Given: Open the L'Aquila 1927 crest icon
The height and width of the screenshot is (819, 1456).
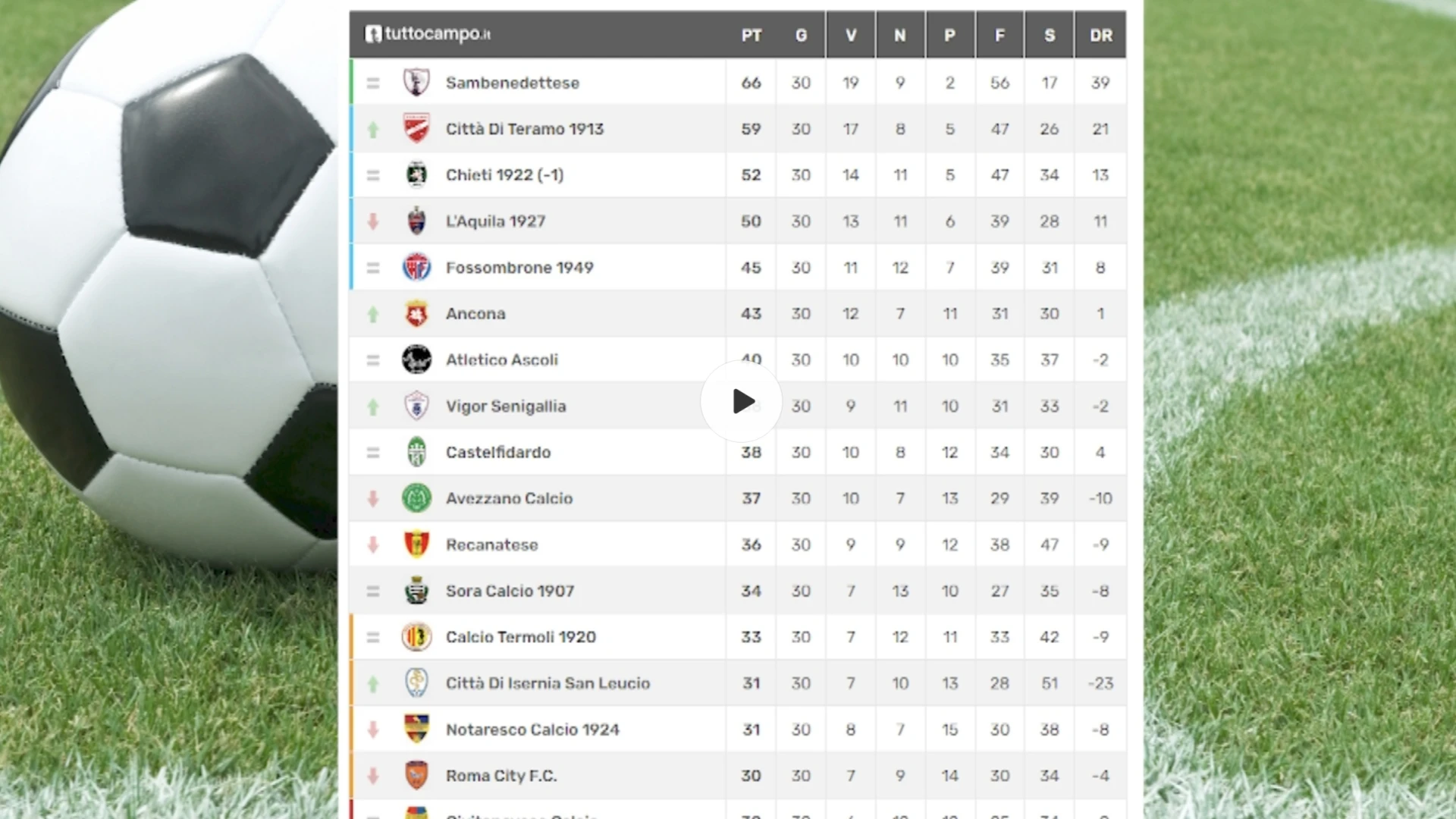Looking at the screenshot, I should point(416,221).
